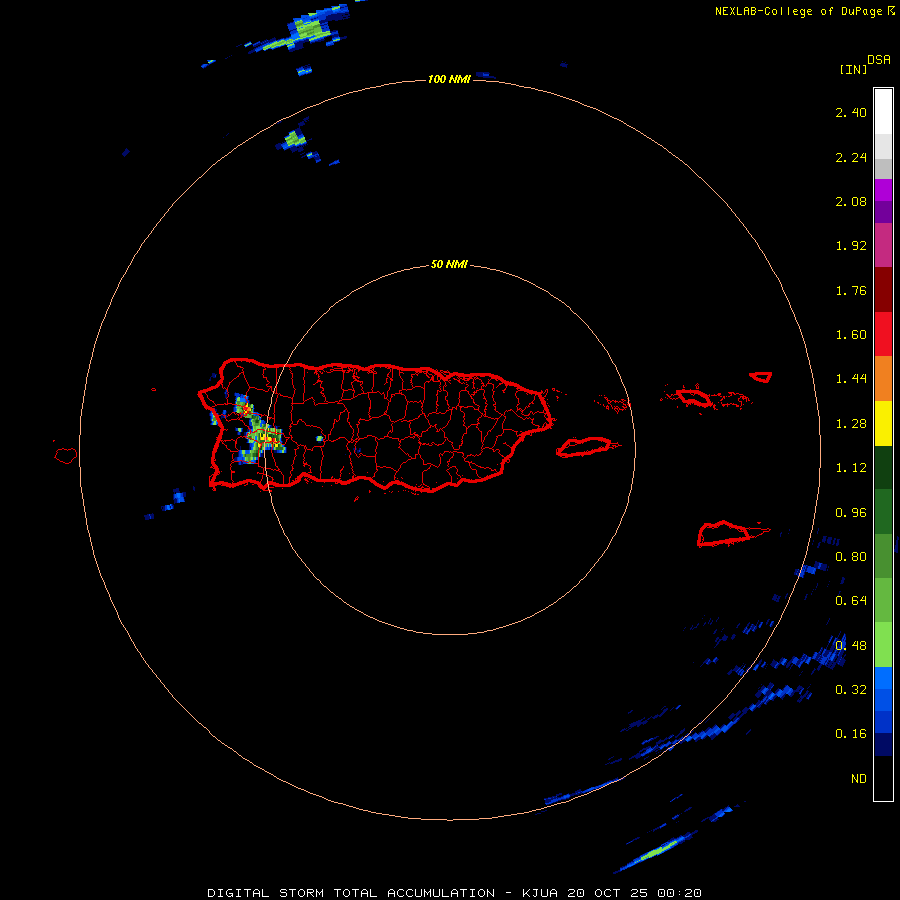This screenshot has height=900, width=900.
Task: Click the NEXLAB-College of DuPage credit text
Action: click(x=798, y=11)
